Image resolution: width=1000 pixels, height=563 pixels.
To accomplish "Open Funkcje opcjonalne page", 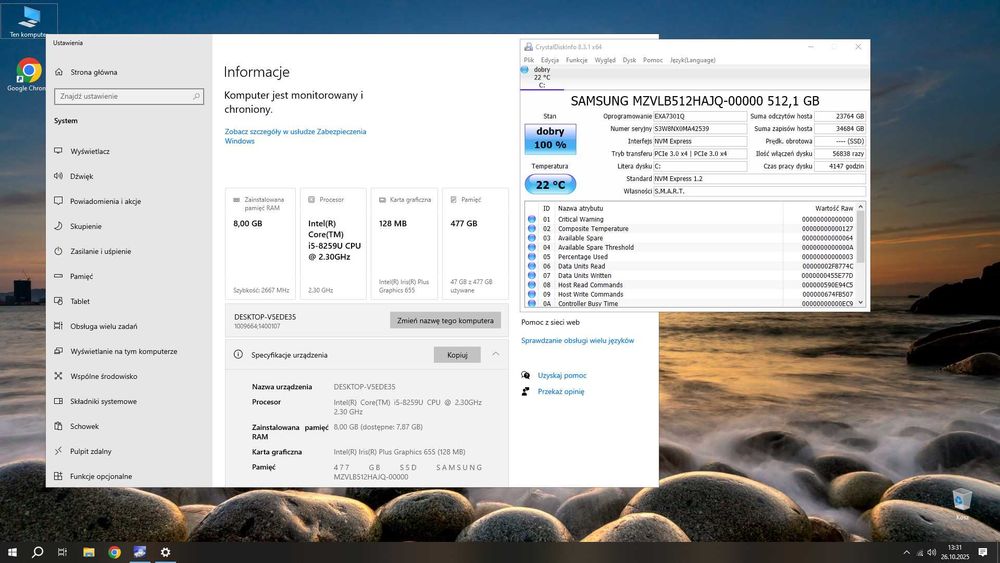I will pos(93,476).
